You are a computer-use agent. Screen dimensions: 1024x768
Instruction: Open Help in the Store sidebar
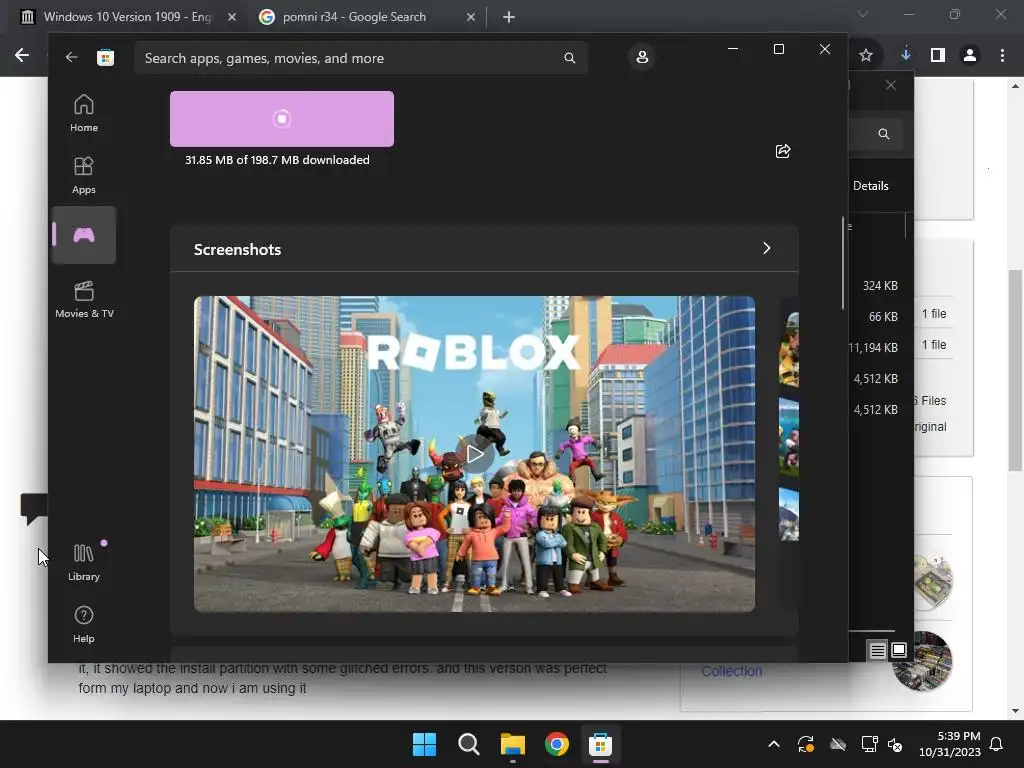[84, 624]
